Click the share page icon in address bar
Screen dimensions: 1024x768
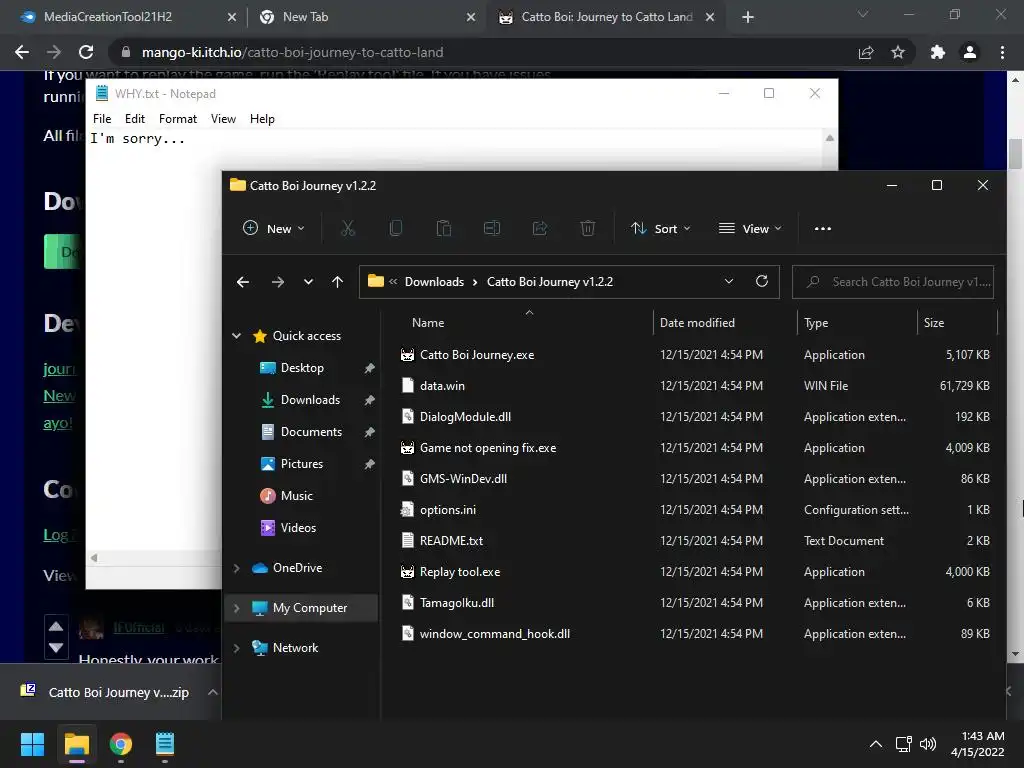(866, 52)
